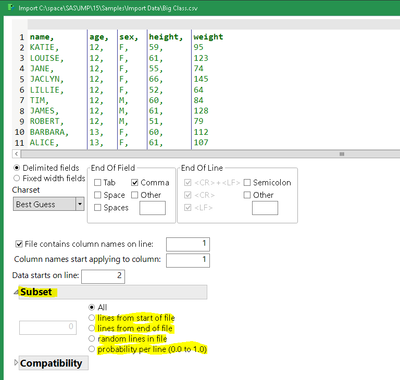Uncheck the Comma end of field checkbox
Image resolution: width=400 pixels, height=380 pixels.
135,182
